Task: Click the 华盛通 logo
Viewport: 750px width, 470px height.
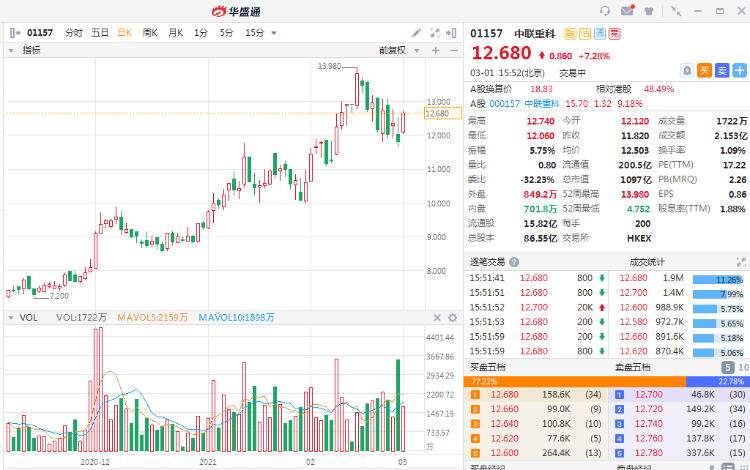Action: pyautogui.click(x=236, y=11)
